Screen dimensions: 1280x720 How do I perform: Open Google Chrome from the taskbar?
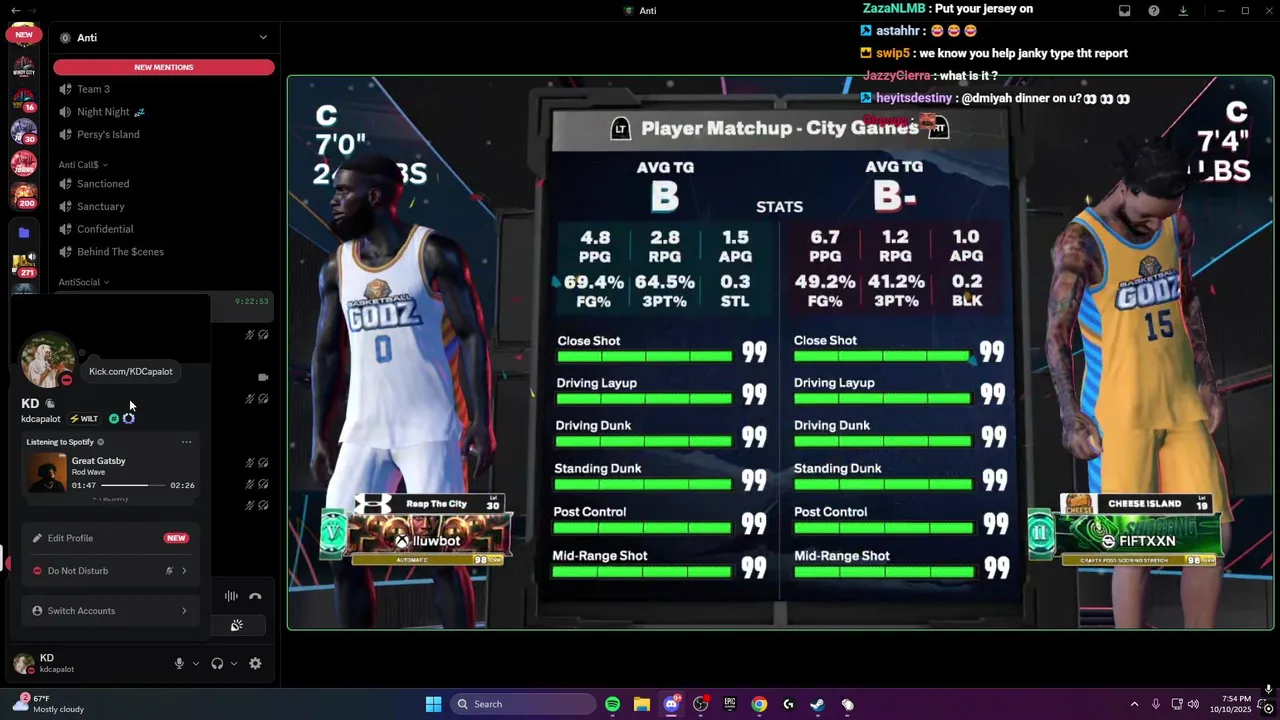coord(759,704)
